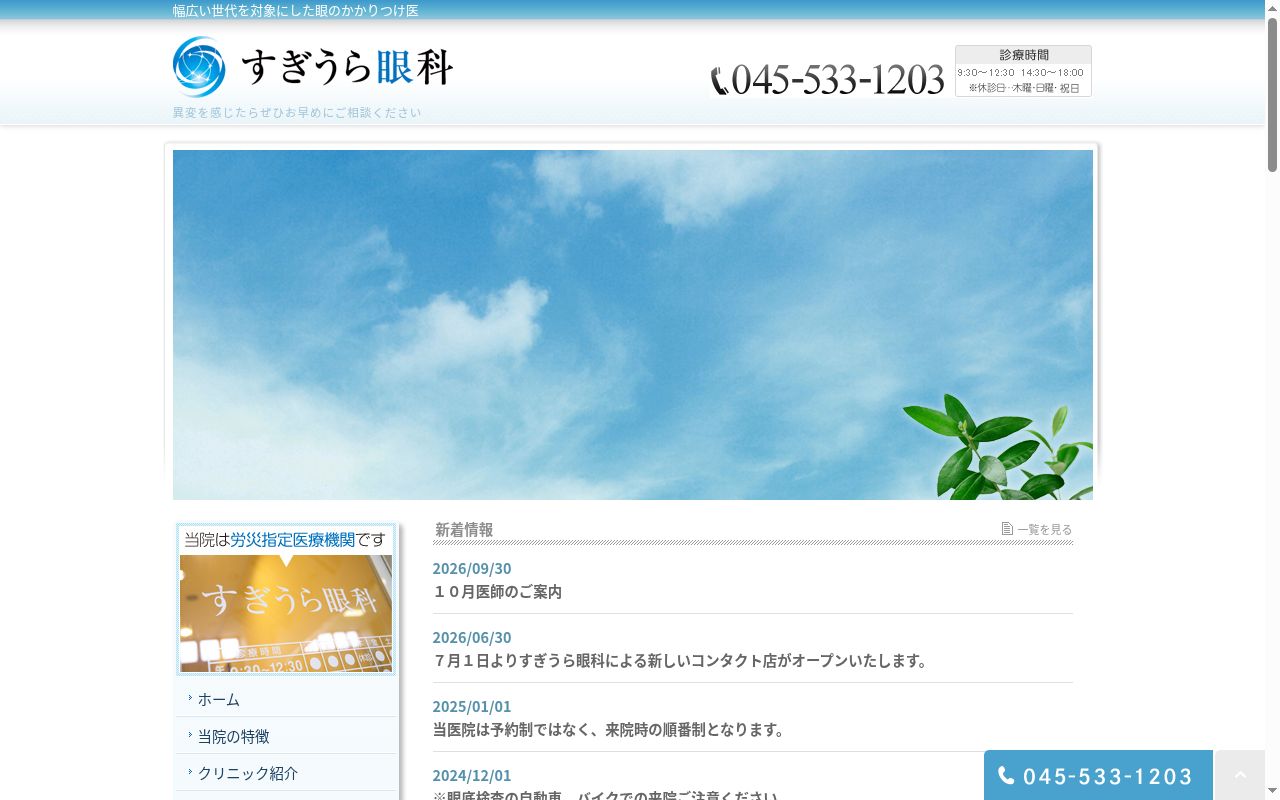Open the クリニック紹介 menu item
The height and width of the screenshot is (800, 1280).
click(287, 773)
